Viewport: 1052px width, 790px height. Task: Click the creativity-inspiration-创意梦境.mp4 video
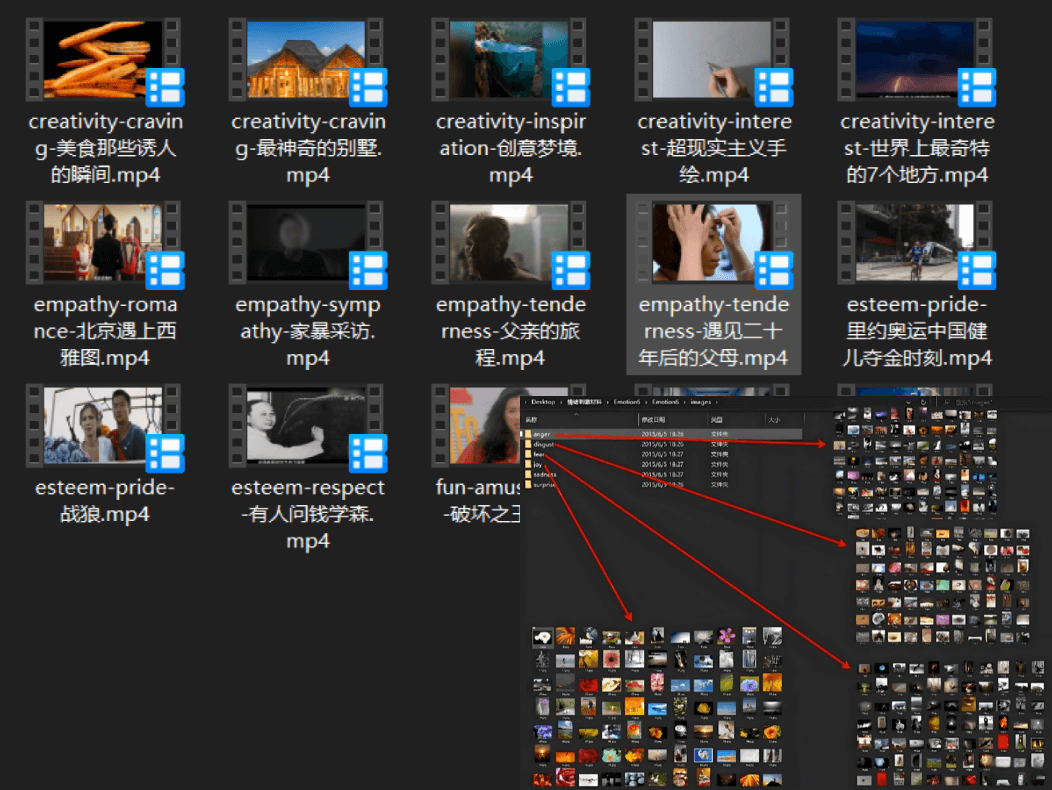511,102
